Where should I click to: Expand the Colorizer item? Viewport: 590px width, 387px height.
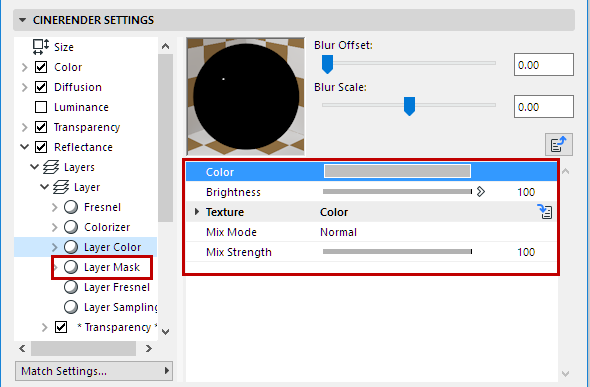(x=55, y=227)
